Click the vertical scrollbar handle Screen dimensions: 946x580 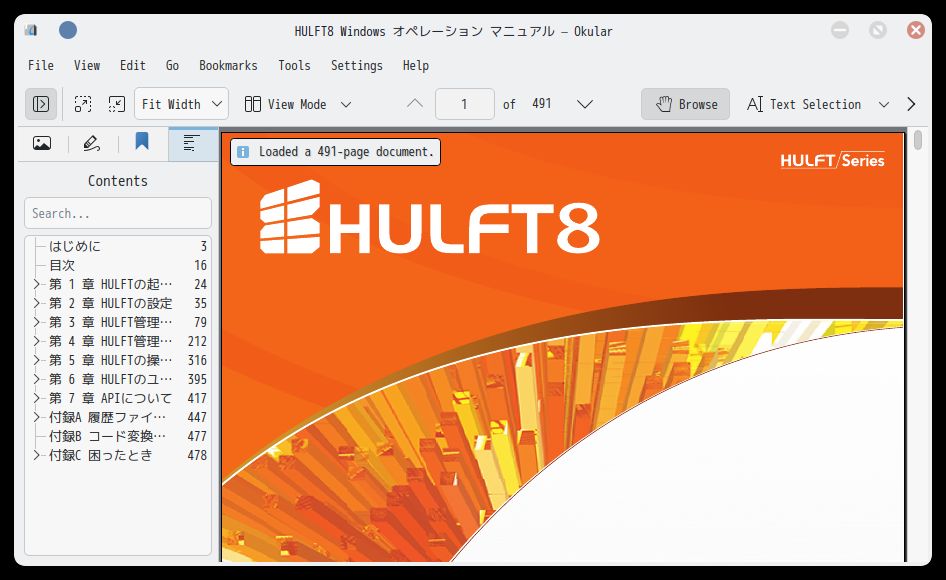[x=918, y=140]
